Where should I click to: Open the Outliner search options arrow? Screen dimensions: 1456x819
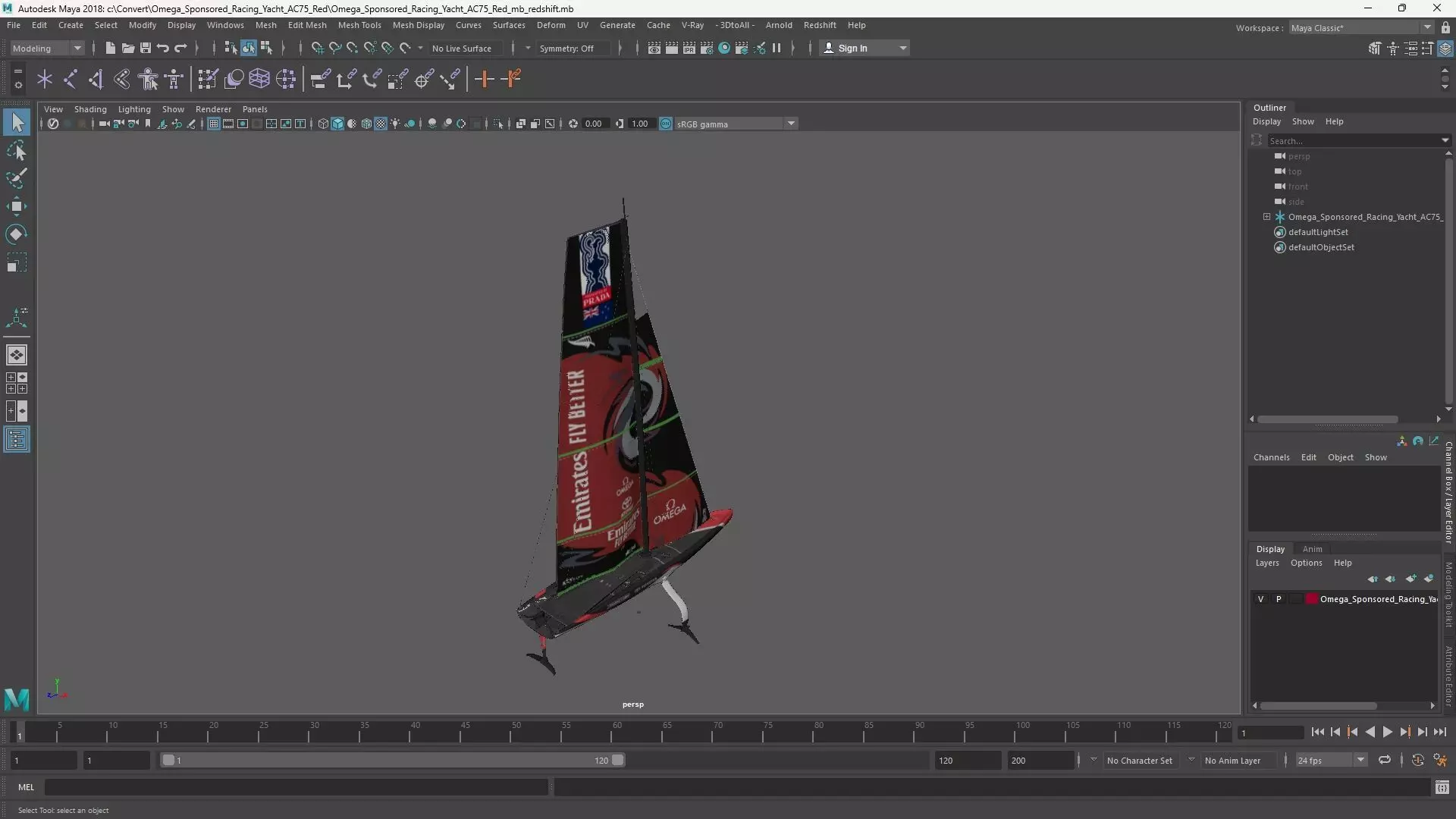tap(1445, 140)
